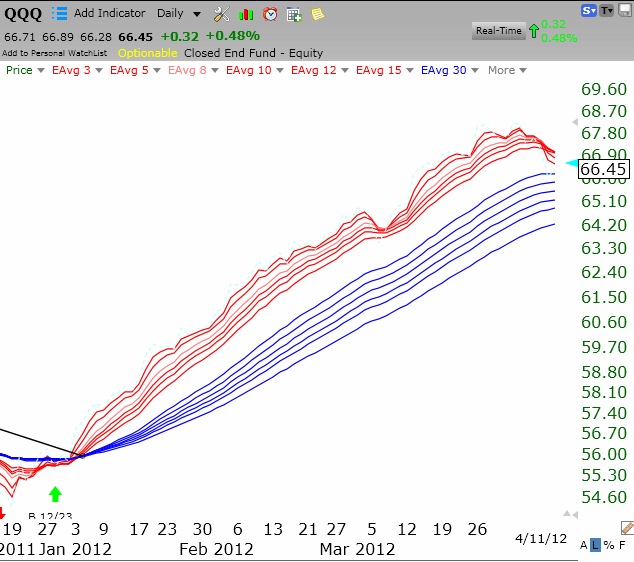The width and height of the screenshot is (634, 562).
Task: Click the Feb 2012 axis label
Action: point(216,549)
